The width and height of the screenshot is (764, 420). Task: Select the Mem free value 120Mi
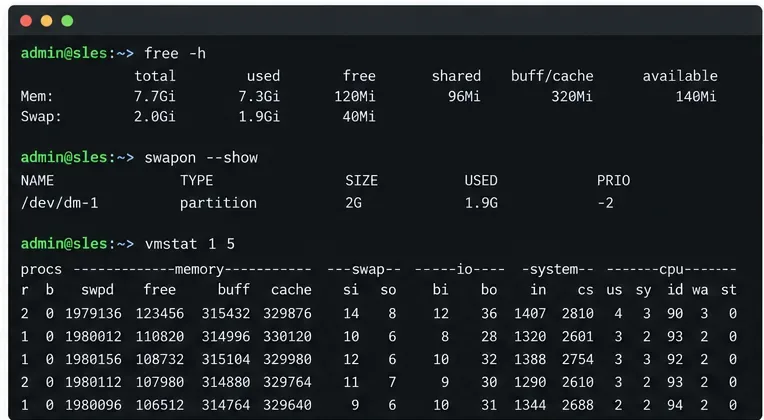click(x=355, y=96)
